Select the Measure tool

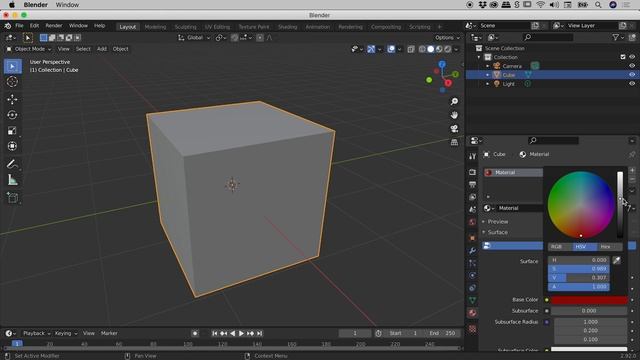coord(12,180)
